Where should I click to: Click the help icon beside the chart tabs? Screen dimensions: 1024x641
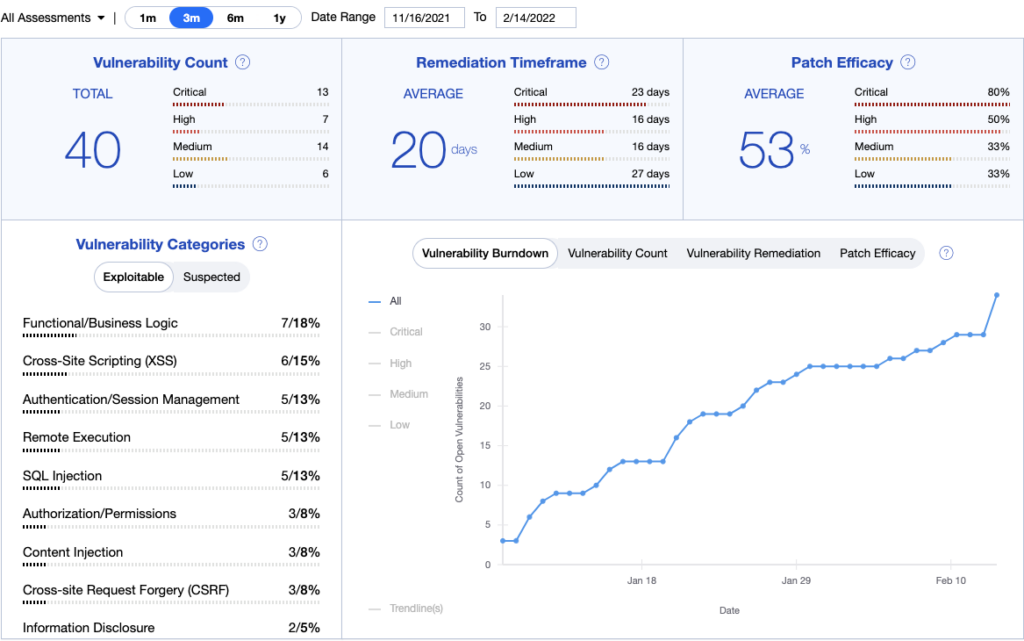(x=945, y=253)
